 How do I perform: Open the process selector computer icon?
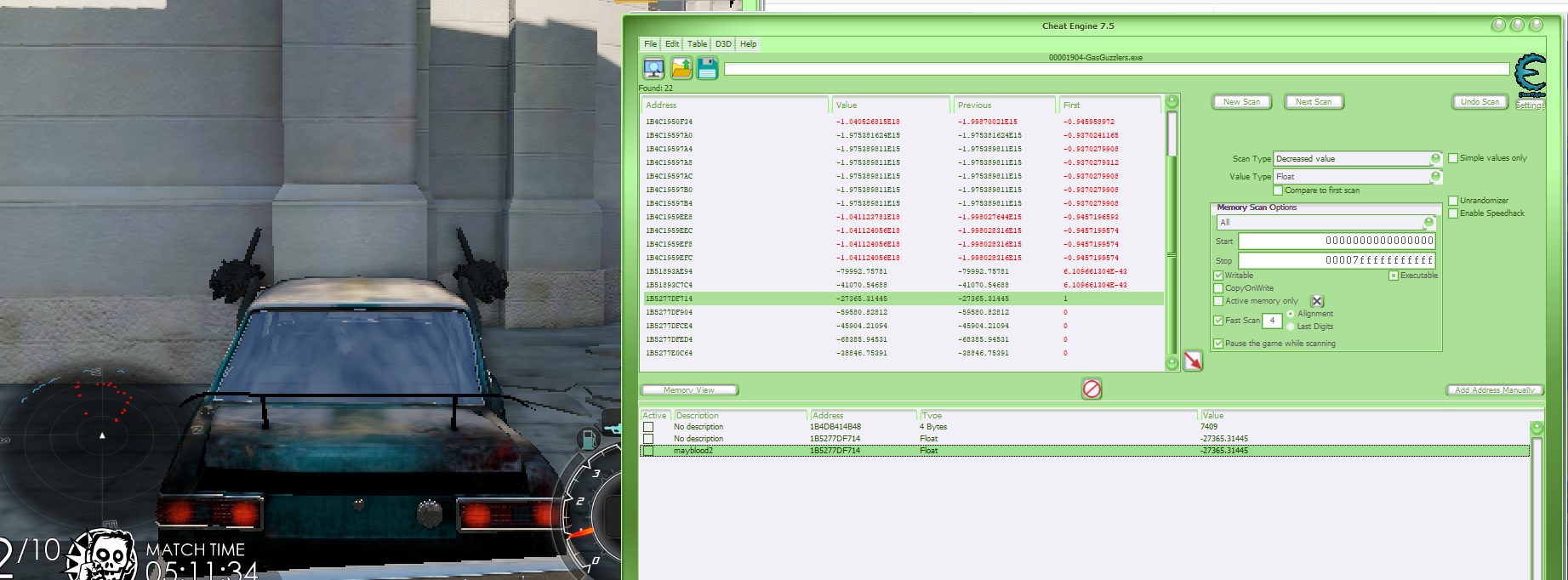point(653,69)
